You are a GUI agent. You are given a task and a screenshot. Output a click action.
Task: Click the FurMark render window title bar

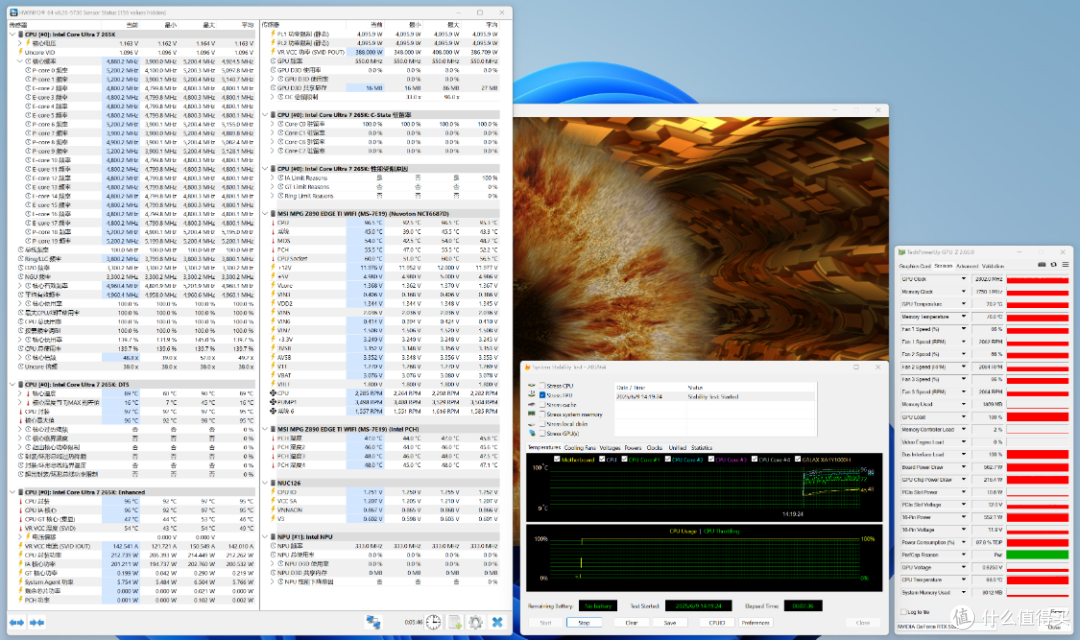[x=701, y=110]
